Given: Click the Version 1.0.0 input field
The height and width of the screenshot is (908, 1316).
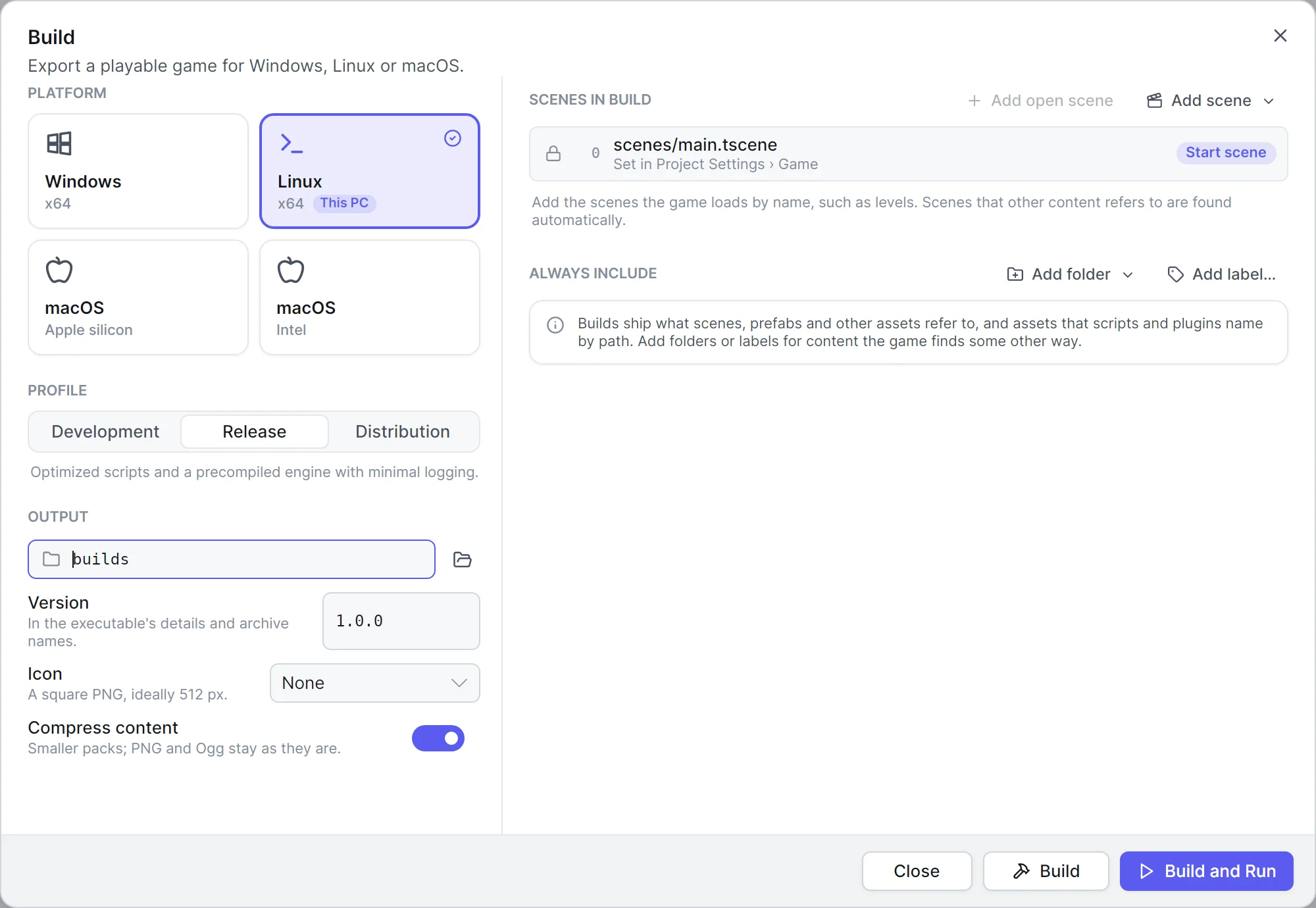Looking at the screenshot, I should click(x=401, y=621).
